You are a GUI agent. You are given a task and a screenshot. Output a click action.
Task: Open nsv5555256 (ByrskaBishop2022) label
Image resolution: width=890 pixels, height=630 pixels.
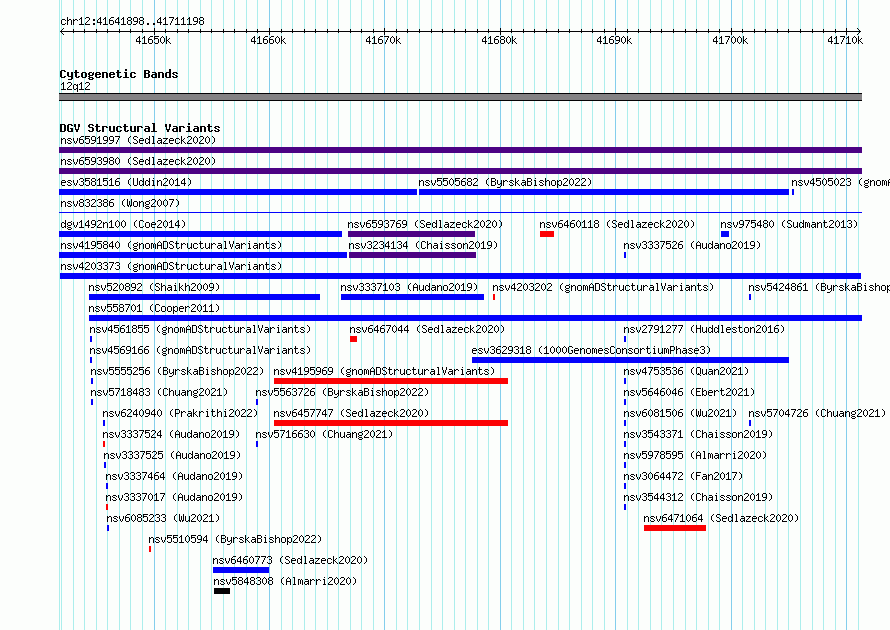[177, 371]
